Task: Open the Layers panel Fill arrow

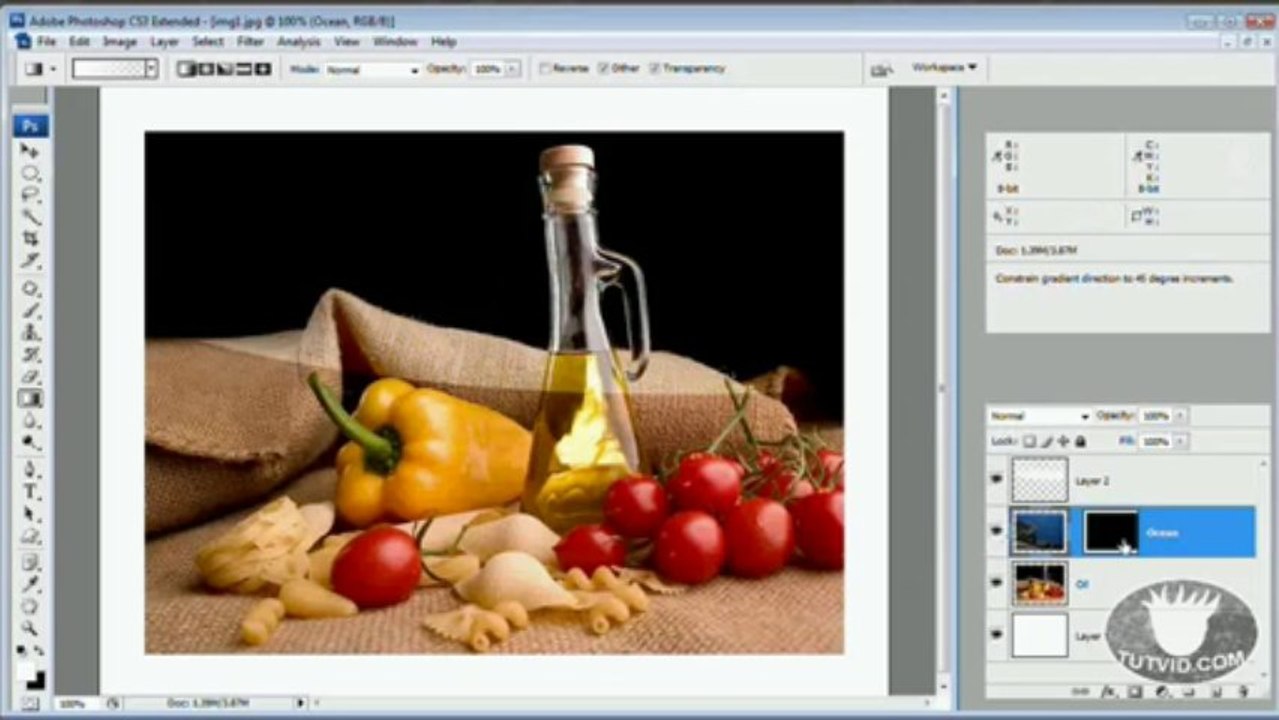Action: coord(1179,441)
